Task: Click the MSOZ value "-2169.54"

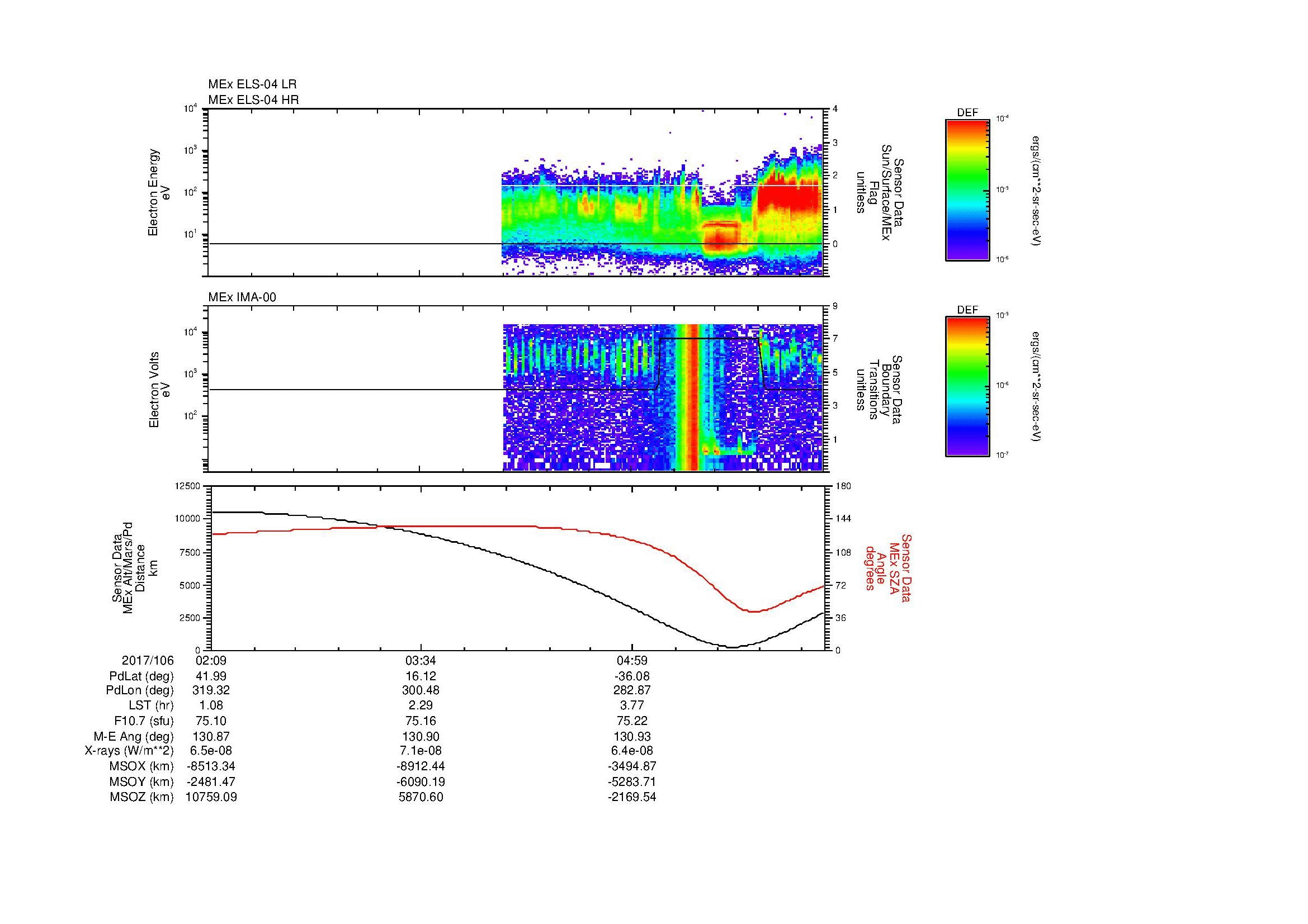Action: [632, 797]
